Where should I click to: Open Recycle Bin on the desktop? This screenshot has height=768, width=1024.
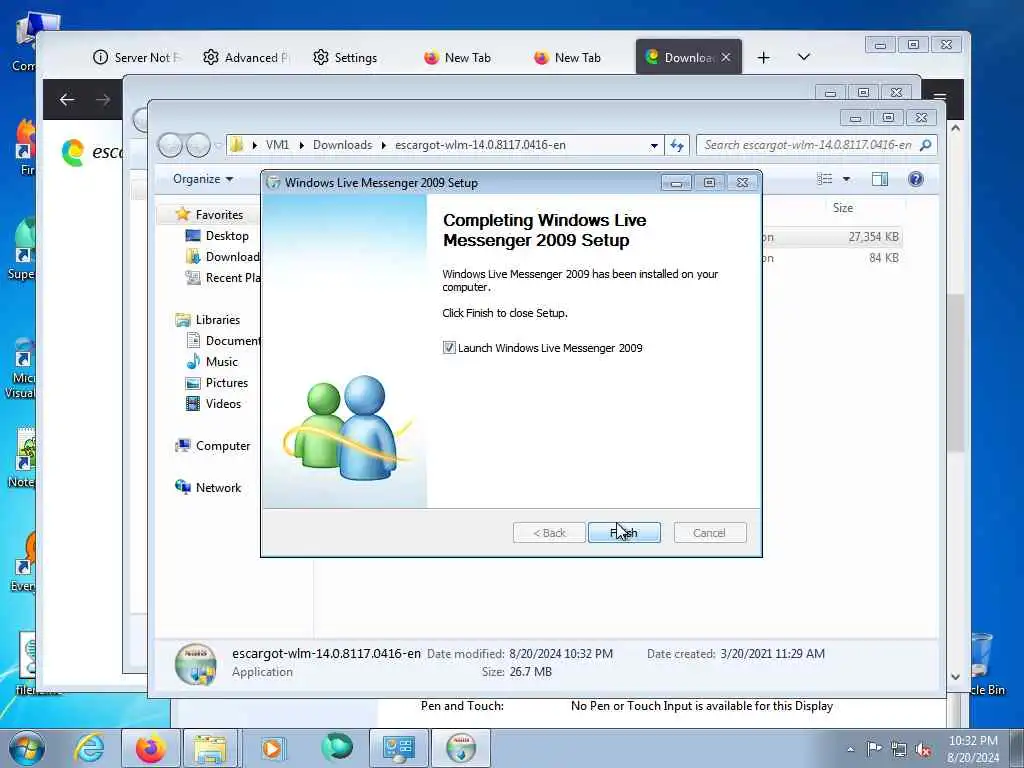pyautogui.click(x=985, y=663)
